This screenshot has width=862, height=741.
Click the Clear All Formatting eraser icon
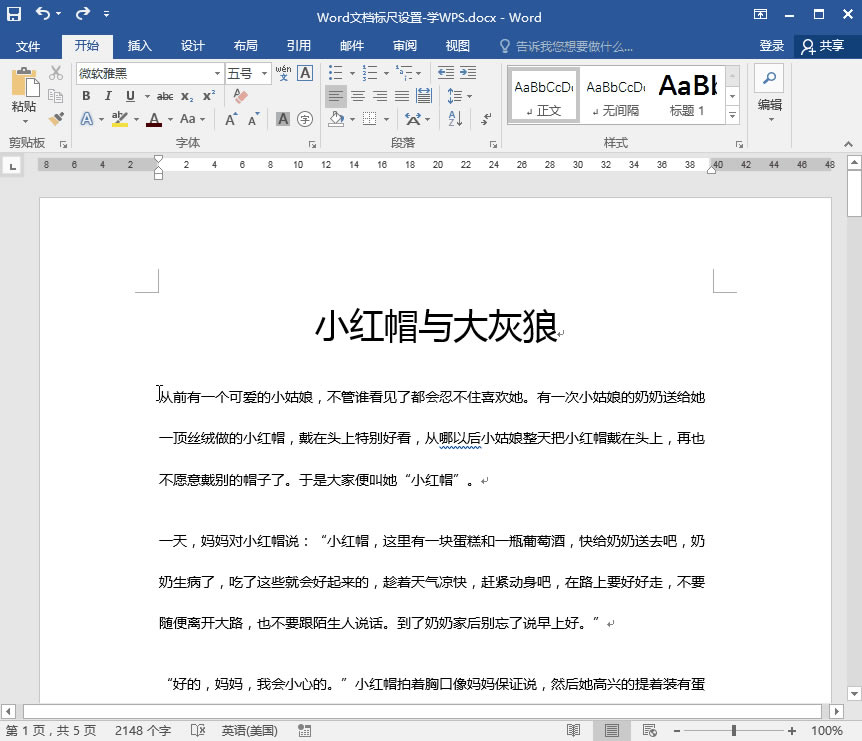pos(239,96)
